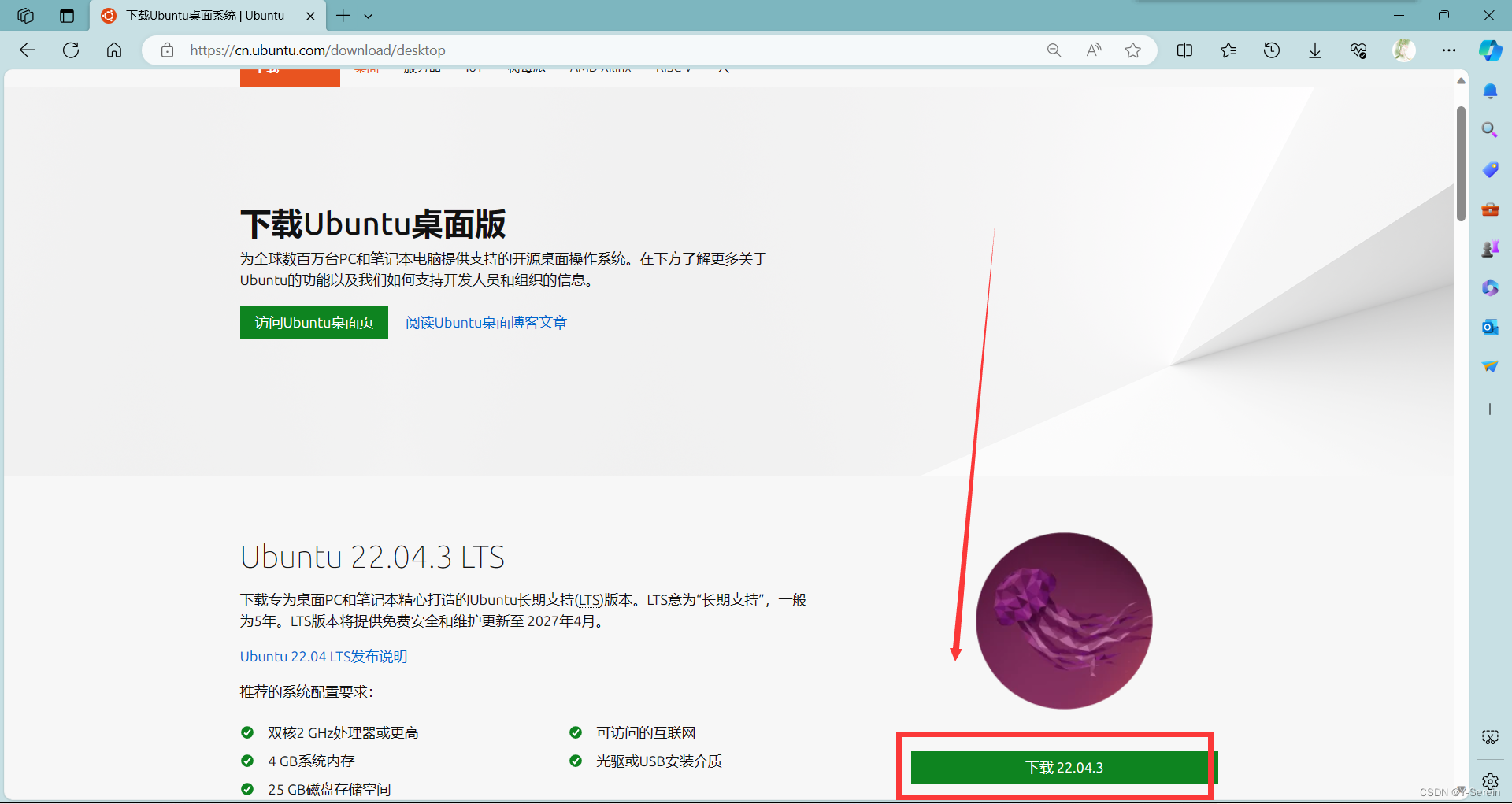
Task: Open the Tools briefcase in sidebar
Action: [1490, 209]
